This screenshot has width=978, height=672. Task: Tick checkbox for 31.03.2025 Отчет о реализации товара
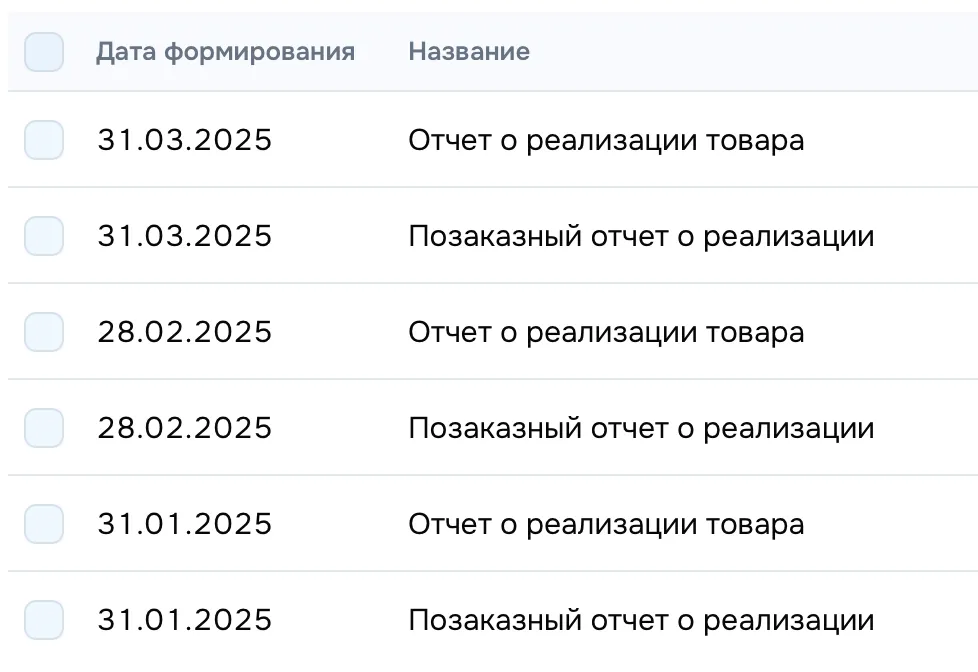[x=44, y=140]
